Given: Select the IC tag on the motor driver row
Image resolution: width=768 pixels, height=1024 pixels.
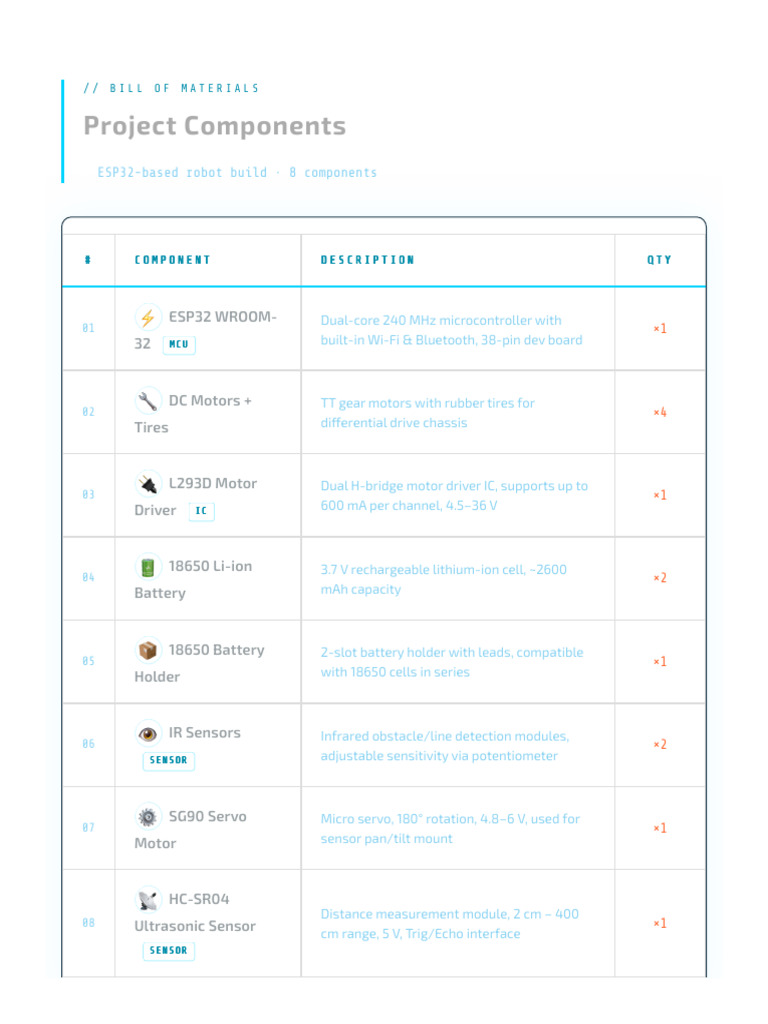Looking at the screenshot, I should [x=201, y=511].
